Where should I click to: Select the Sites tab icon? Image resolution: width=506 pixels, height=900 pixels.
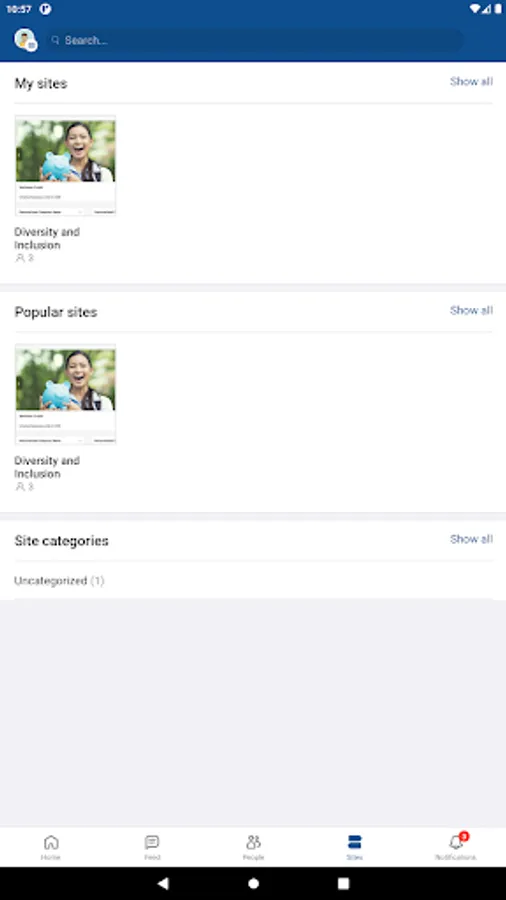coord(355,842)
